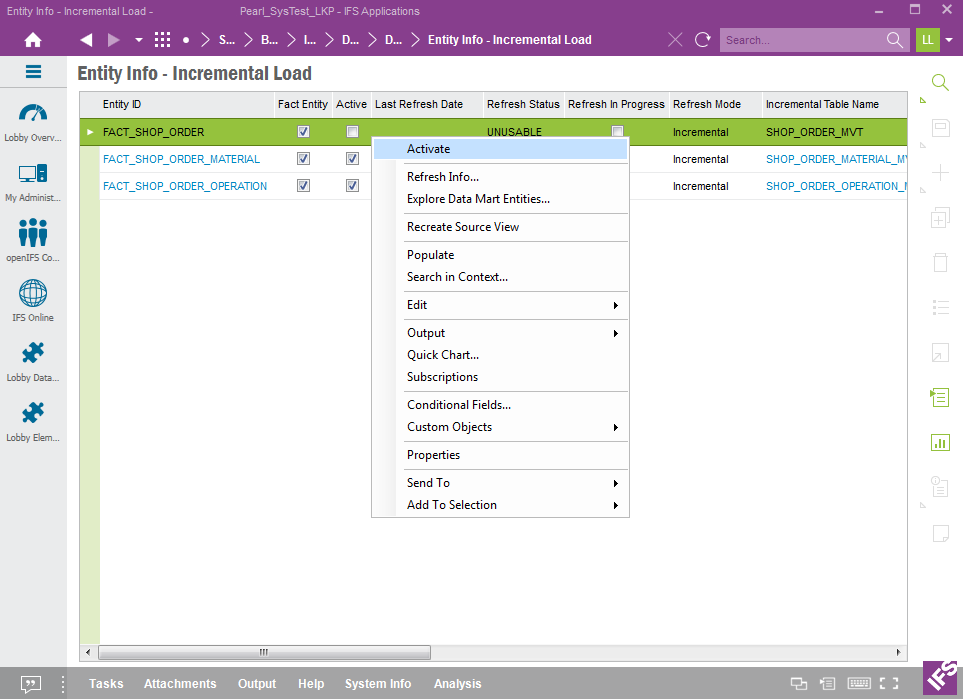Open the Lobby Overview sidebar icon
Screen dimensions: 963x699
pyautogui.click(x=33, y=114)
